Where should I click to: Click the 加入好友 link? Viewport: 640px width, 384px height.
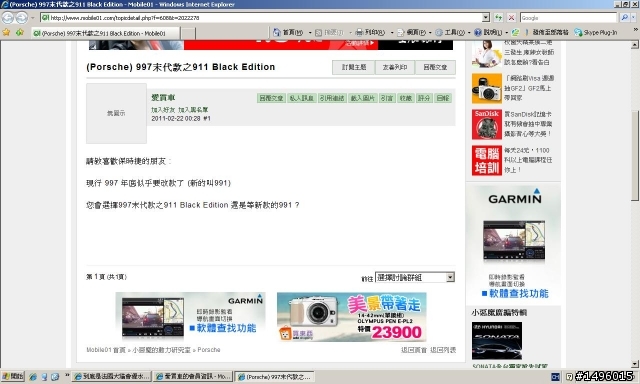[163, 110]
